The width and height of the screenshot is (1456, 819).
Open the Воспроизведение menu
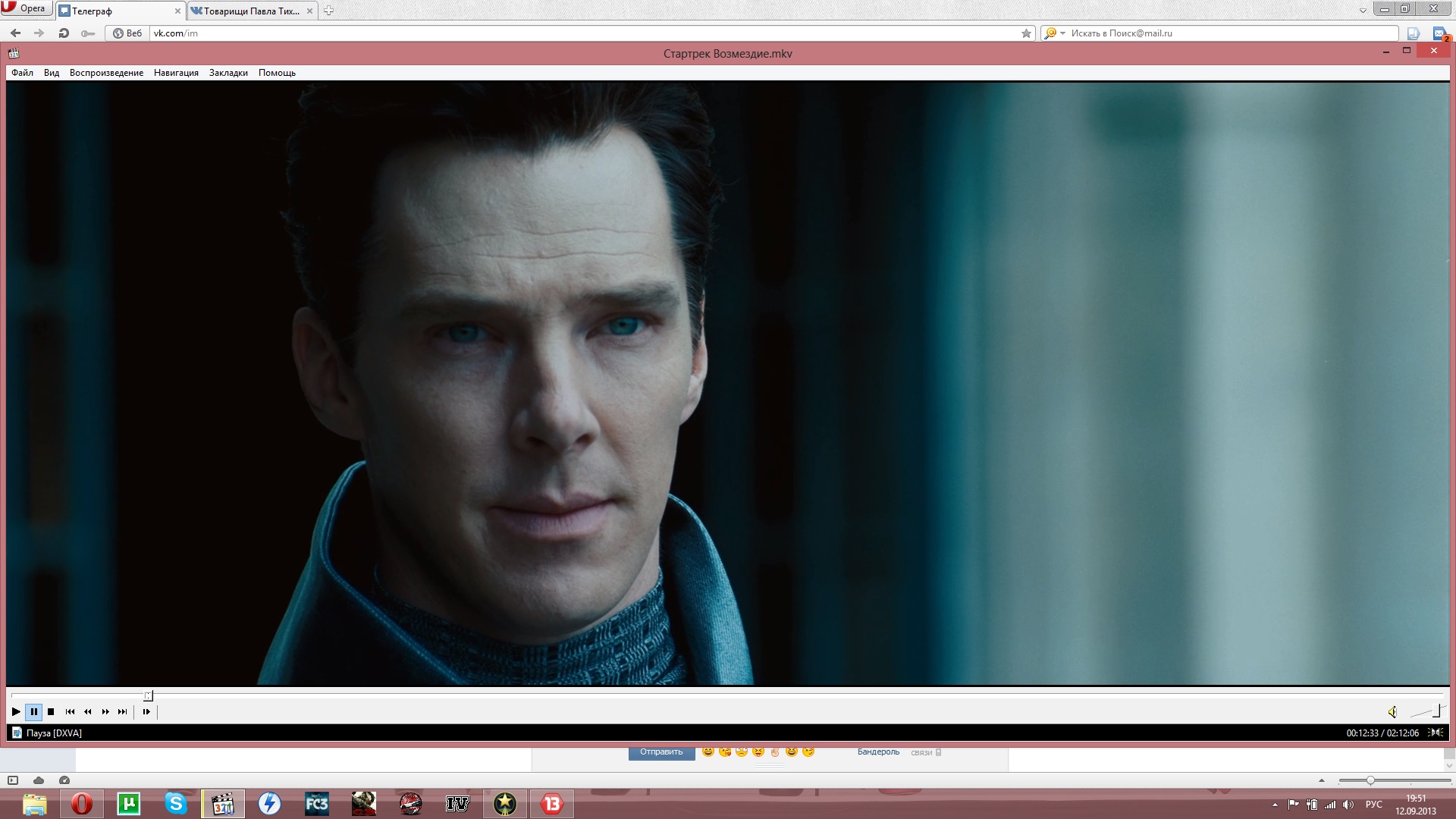tap(106, 73)
